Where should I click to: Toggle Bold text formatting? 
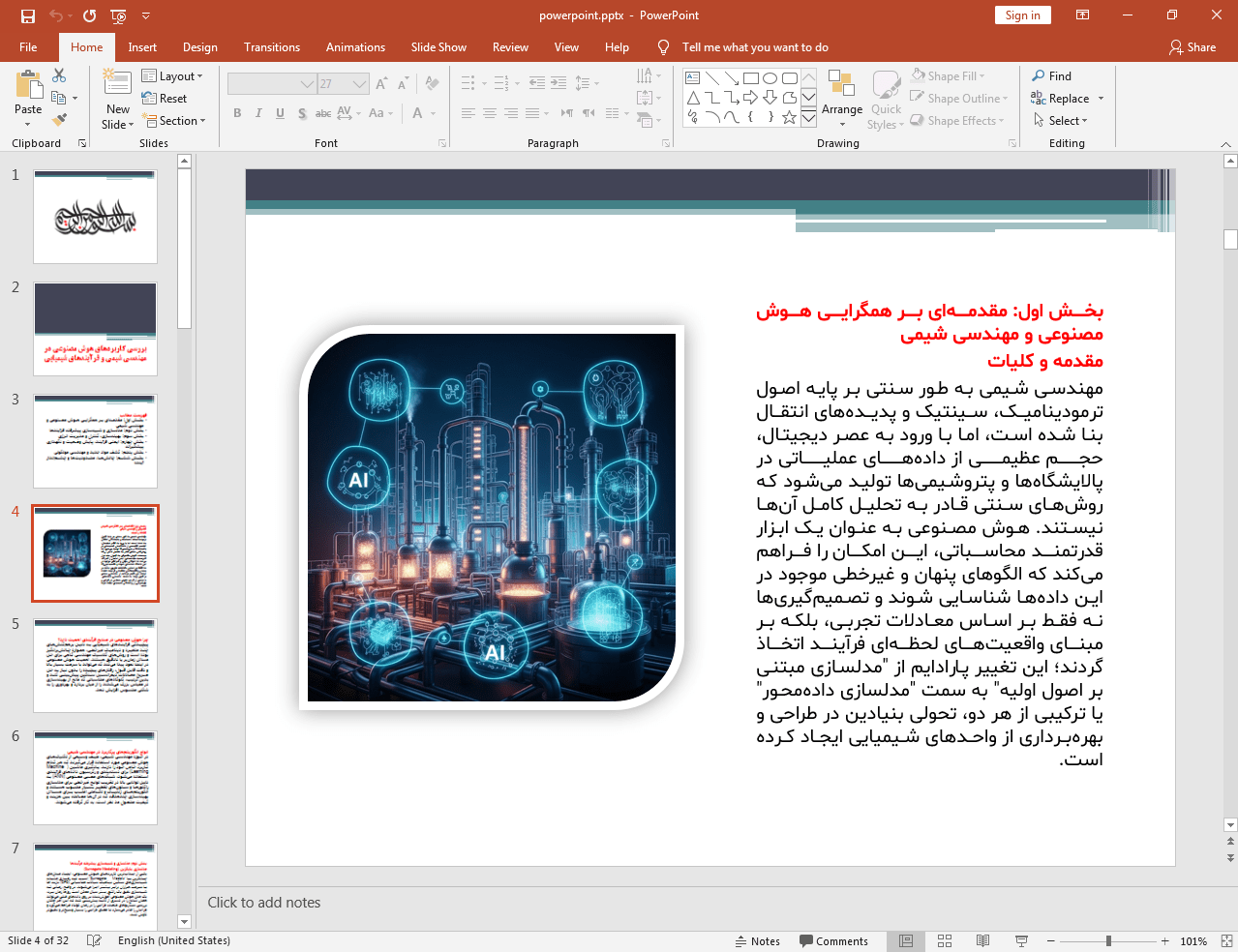(237, 113)
